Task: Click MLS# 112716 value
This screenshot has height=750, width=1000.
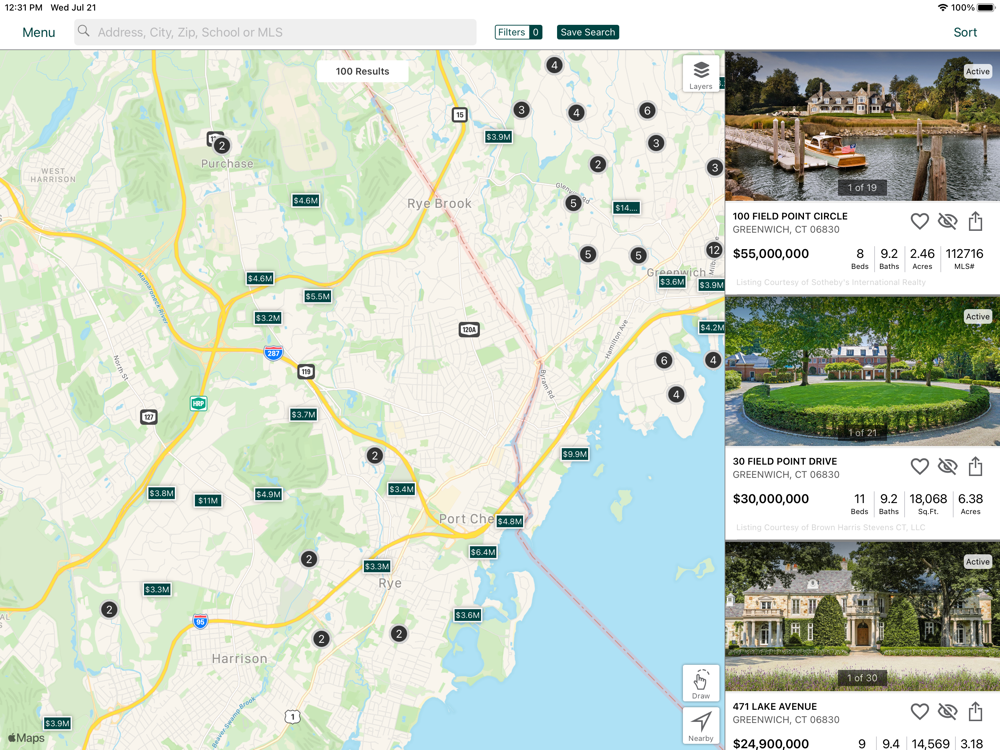Action: tap(964, 254)
